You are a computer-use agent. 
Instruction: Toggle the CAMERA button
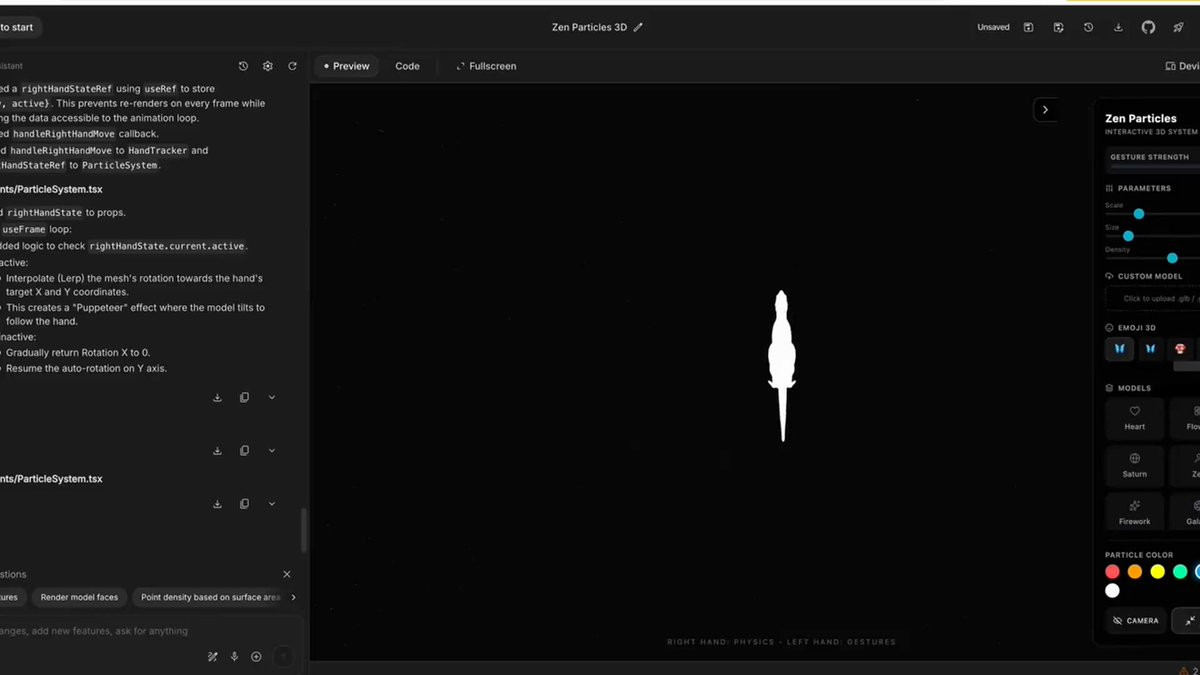(x=1136, y=620)
